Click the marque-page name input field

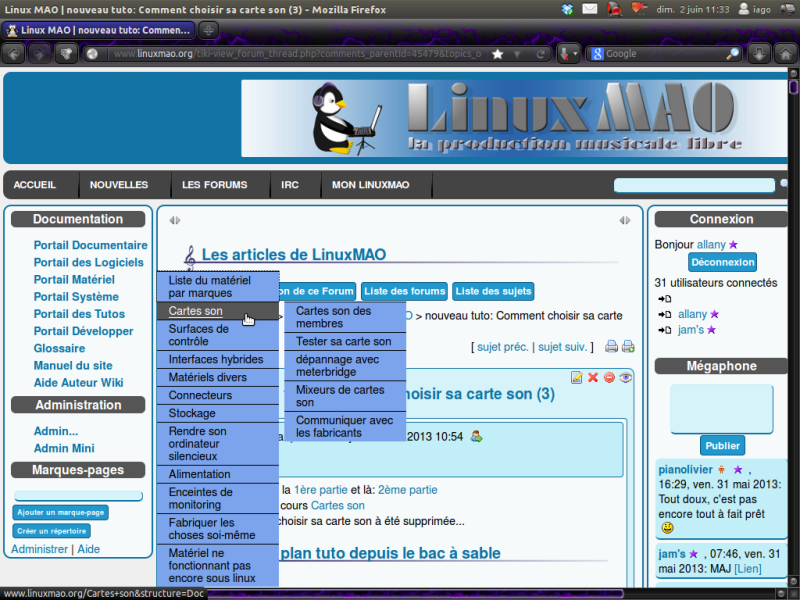point(78,495)
